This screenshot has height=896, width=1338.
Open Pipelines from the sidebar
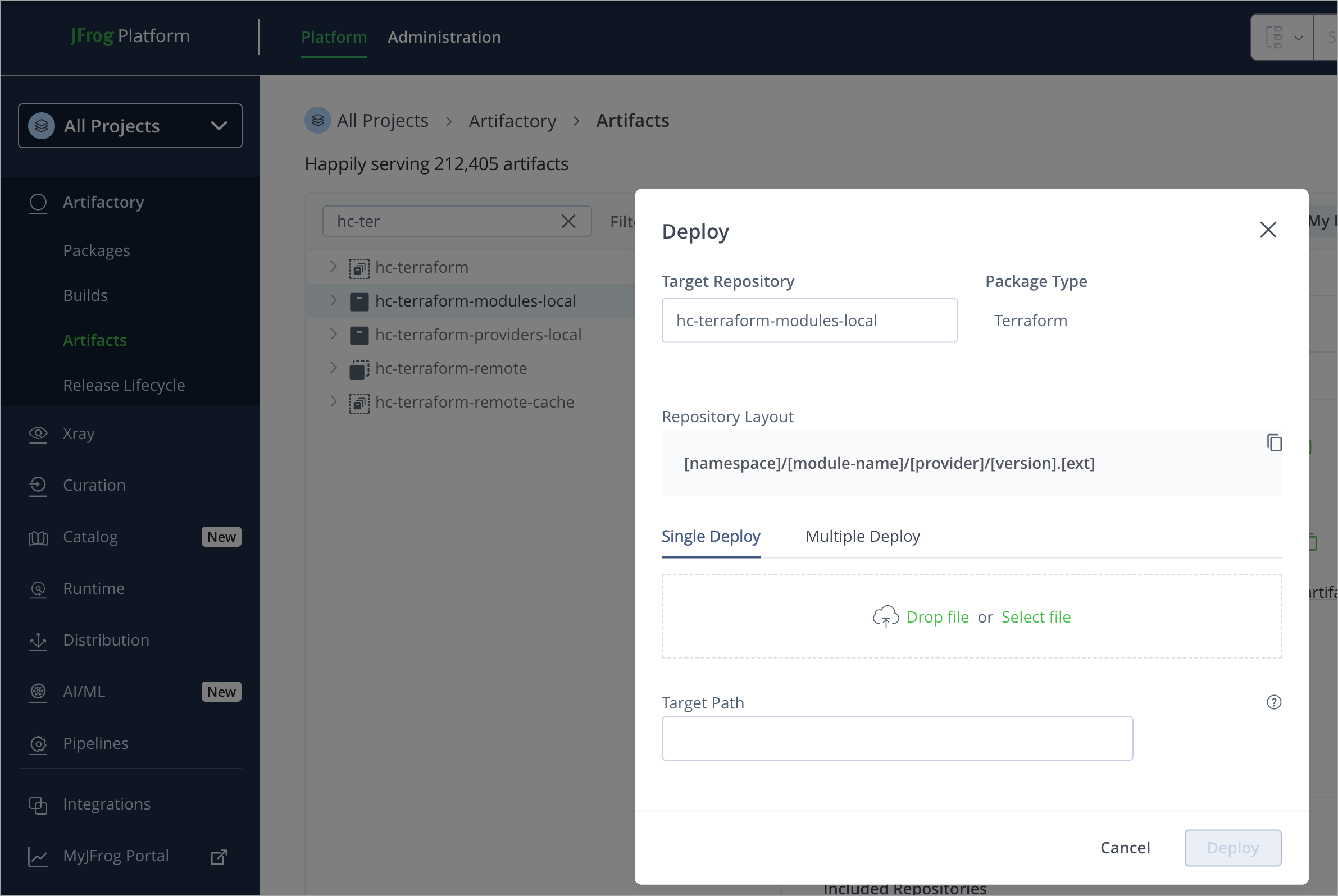[x=95, y=743]
